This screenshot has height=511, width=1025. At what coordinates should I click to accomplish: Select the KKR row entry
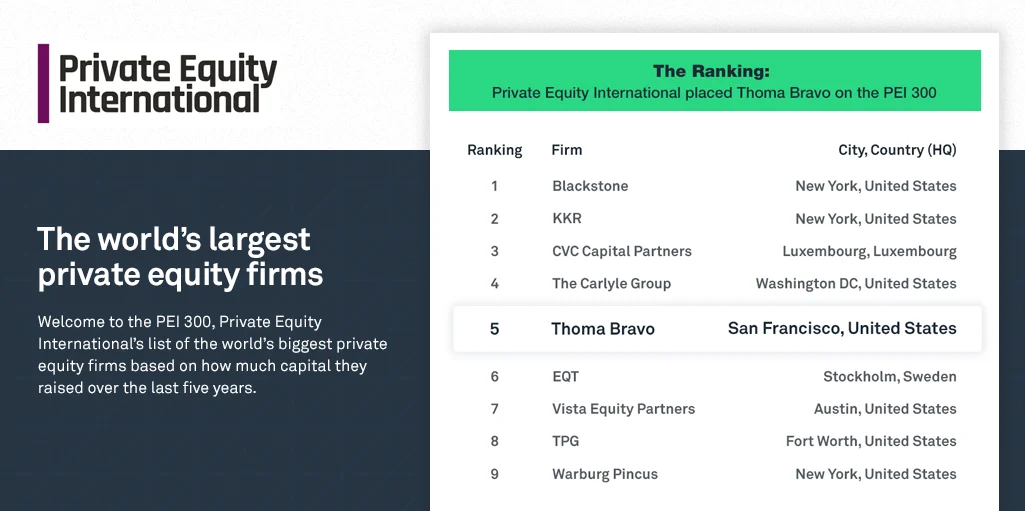click(566, 219)
